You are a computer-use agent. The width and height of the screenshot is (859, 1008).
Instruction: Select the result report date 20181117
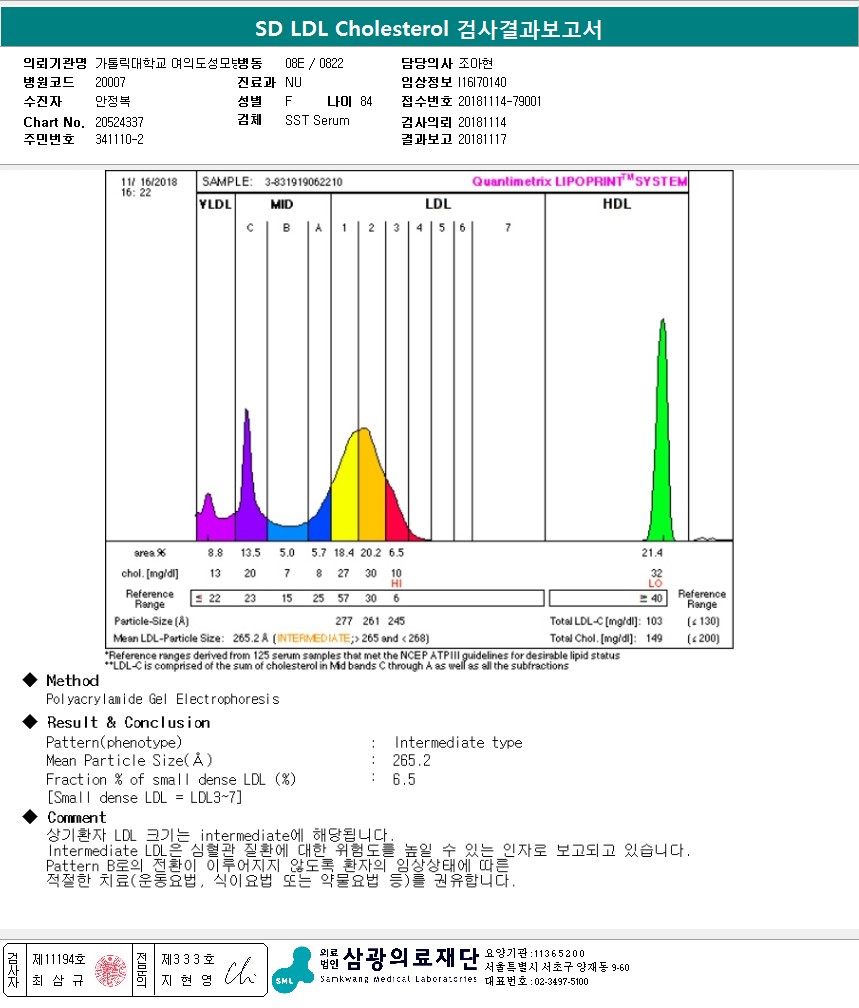[482, 139]
